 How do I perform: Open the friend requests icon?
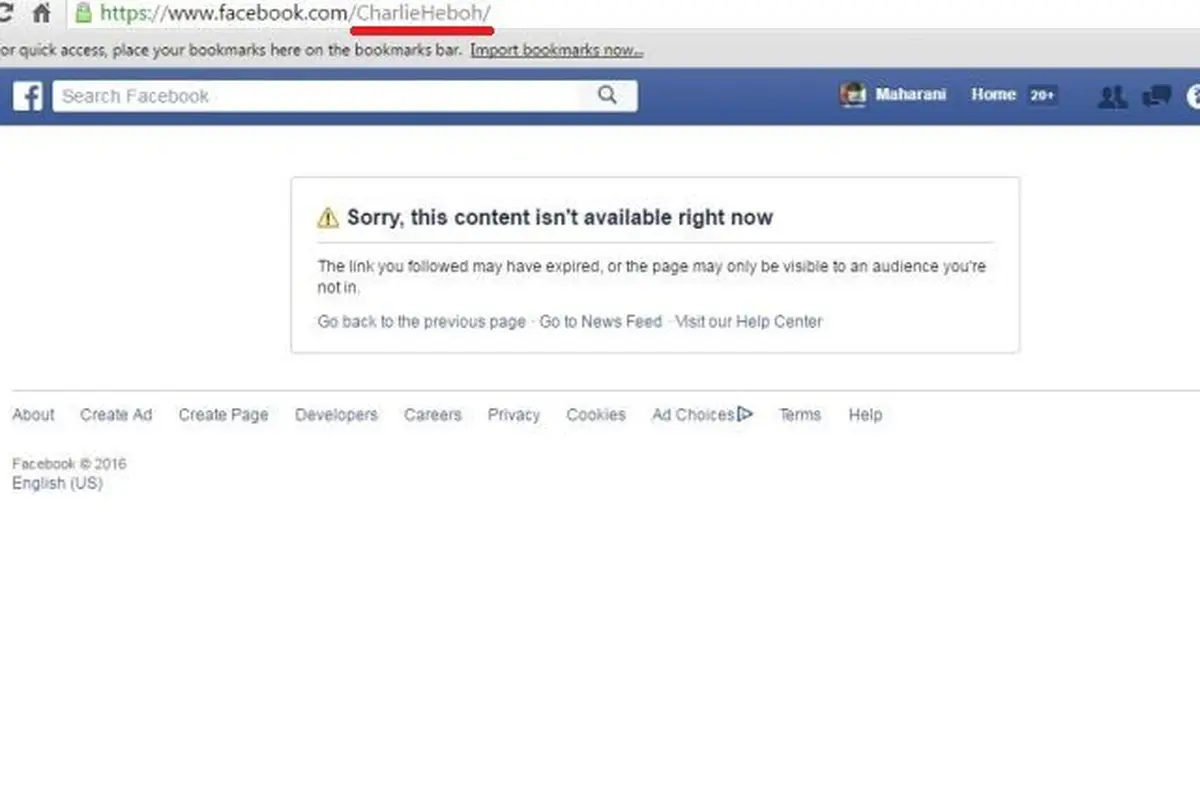[1112, 96]
